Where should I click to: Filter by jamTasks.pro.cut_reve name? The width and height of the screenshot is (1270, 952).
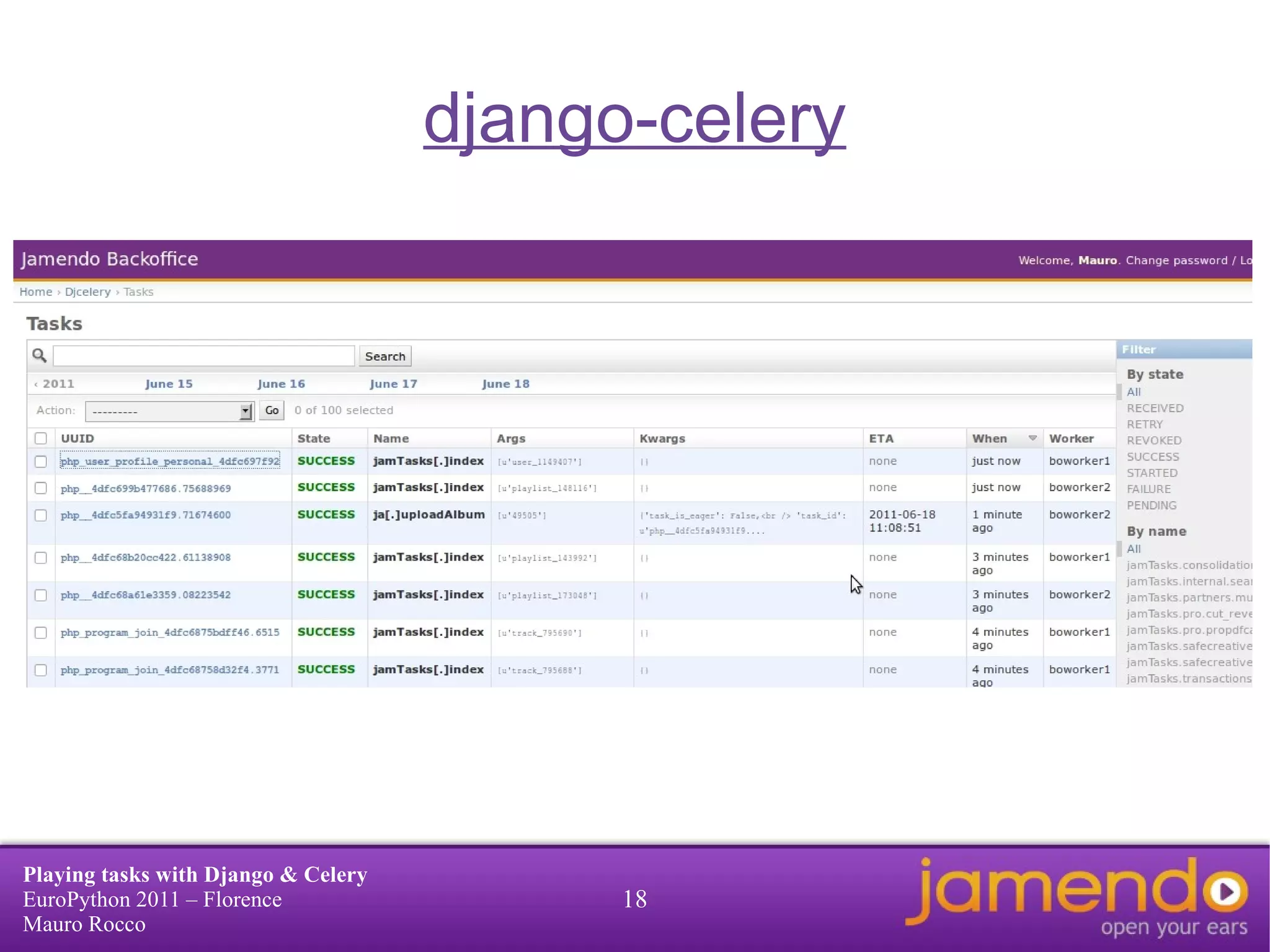tap(1189, 614)
